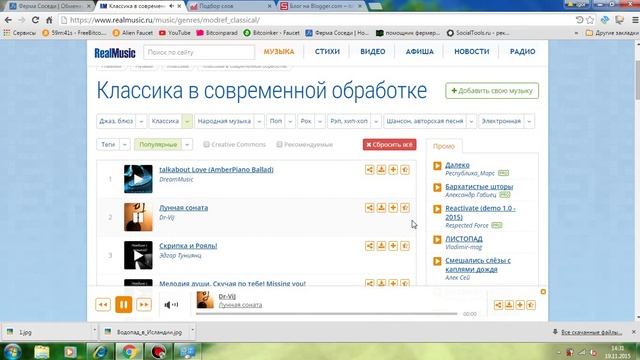Expand the Народная музыка dropdown arrow
The width and height of the screenshot is (640, 360).
[x=259, y=121]
